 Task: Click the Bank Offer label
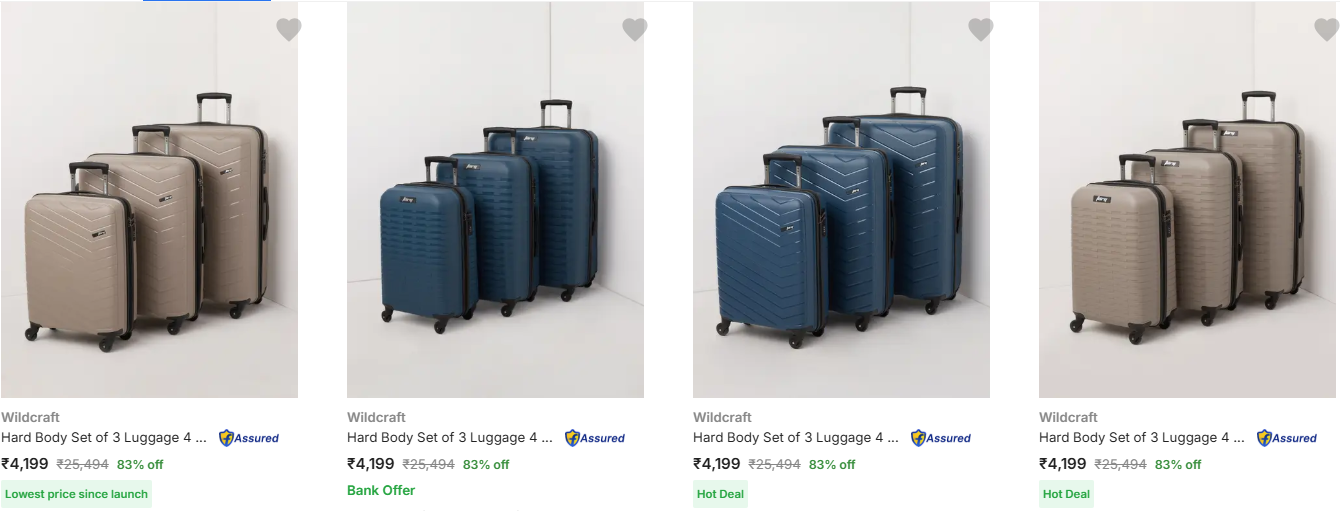[381, 490]
